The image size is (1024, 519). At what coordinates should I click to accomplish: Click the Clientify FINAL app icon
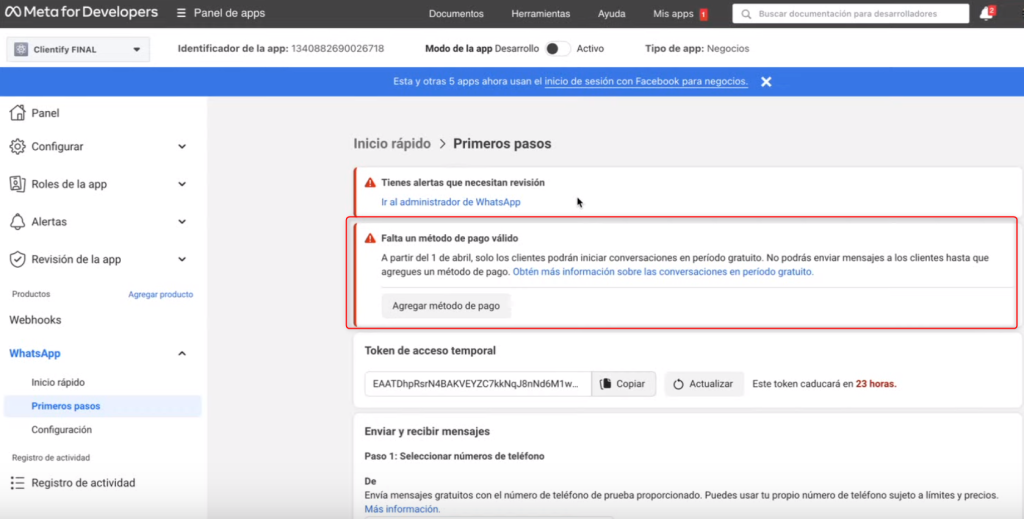coord(21,49)
